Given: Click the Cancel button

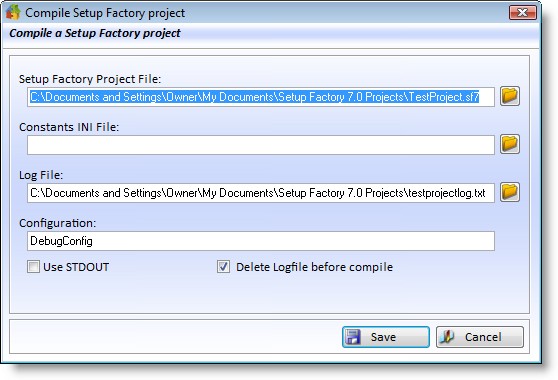Looking at the screenshot, I should 480,337.
